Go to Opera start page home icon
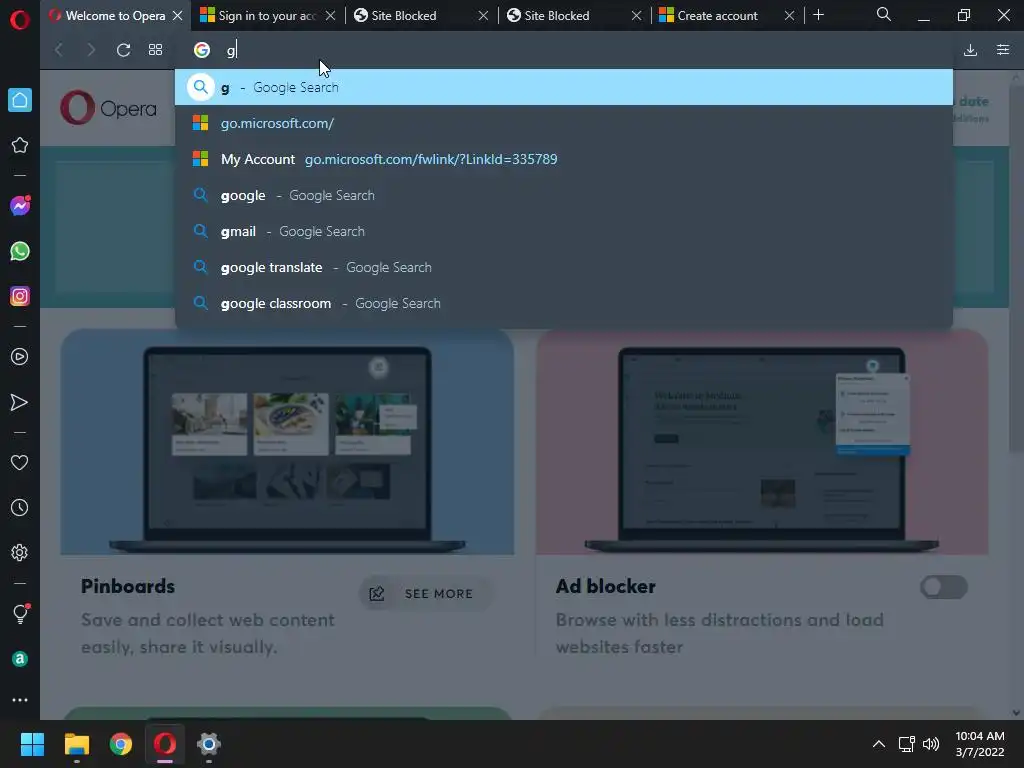This screenshot has height=768, width=1024. (x=20, y=100)
